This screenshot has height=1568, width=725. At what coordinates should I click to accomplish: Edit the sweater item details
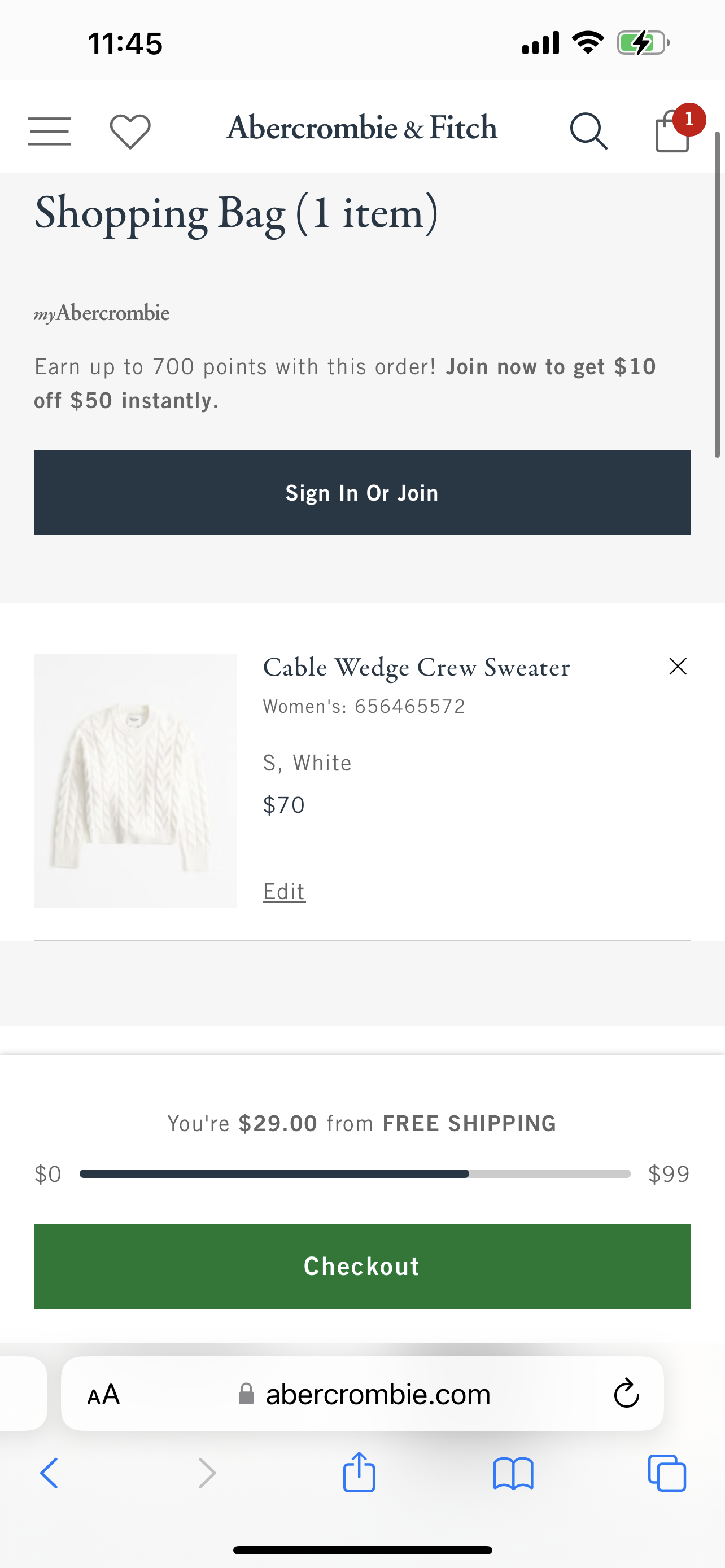[x=283, y=891]
